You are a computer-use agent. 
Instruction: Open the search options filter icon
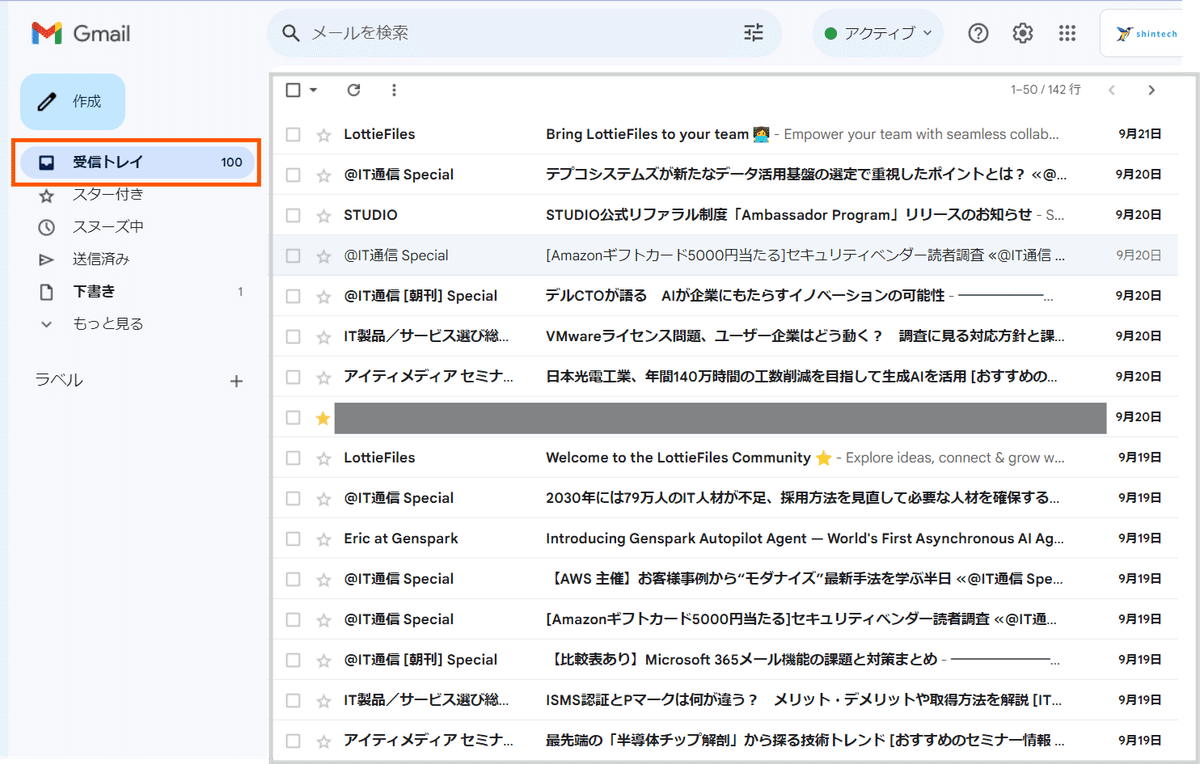pos(753,33)
